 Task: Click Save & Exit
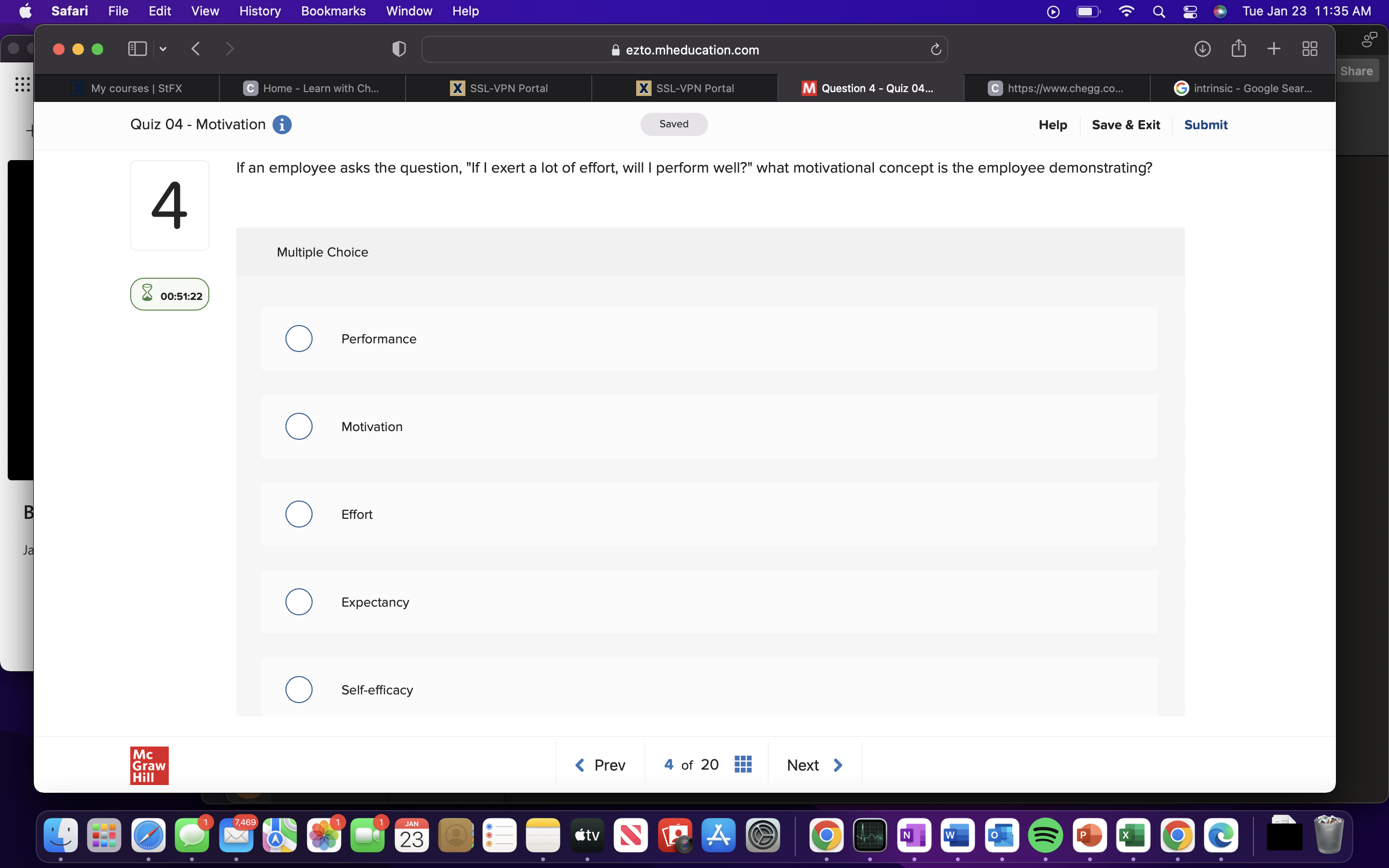coord(1125,124)
